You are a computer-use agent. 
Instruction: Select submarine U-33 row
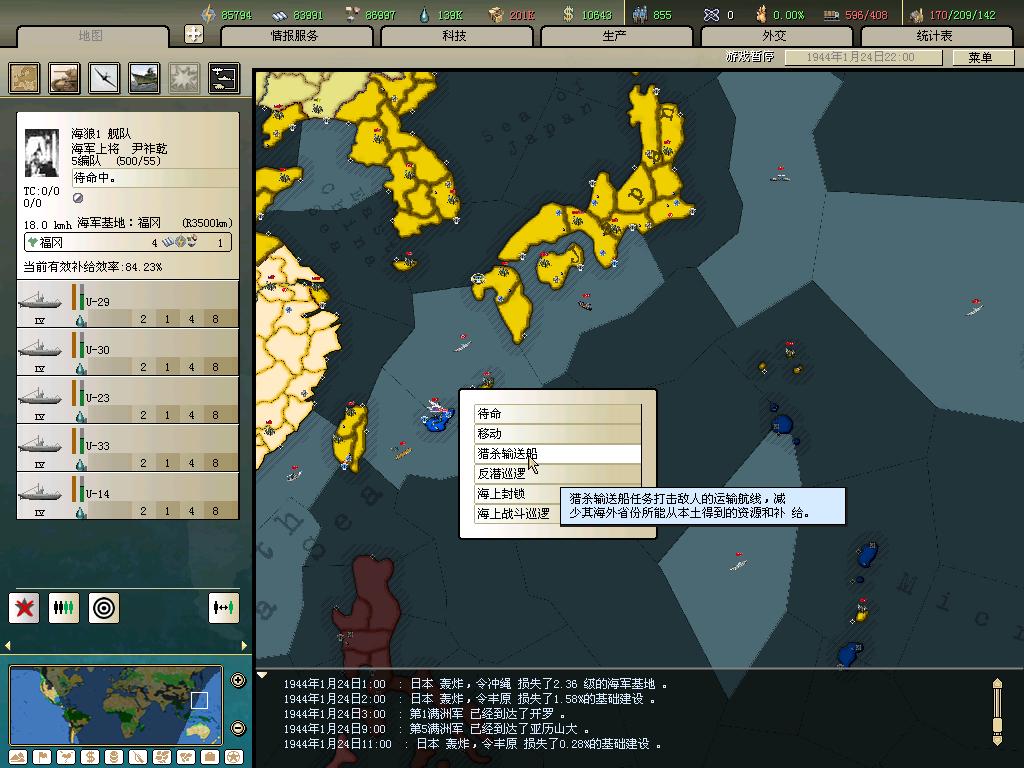127,448
